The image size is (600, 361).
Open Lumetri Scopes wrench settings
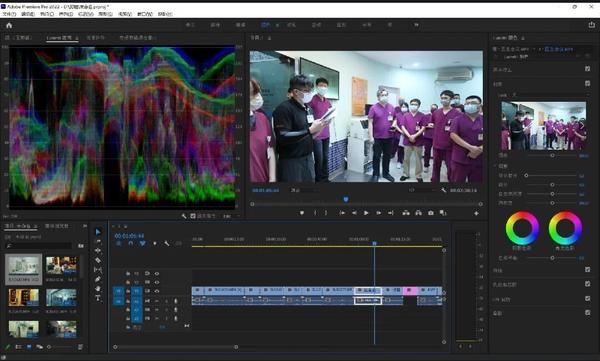click(x=184, y=216)
